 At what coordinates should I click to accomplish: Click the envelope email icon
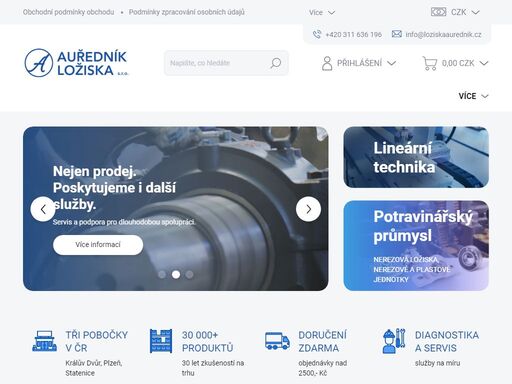(x=396, y=34)
